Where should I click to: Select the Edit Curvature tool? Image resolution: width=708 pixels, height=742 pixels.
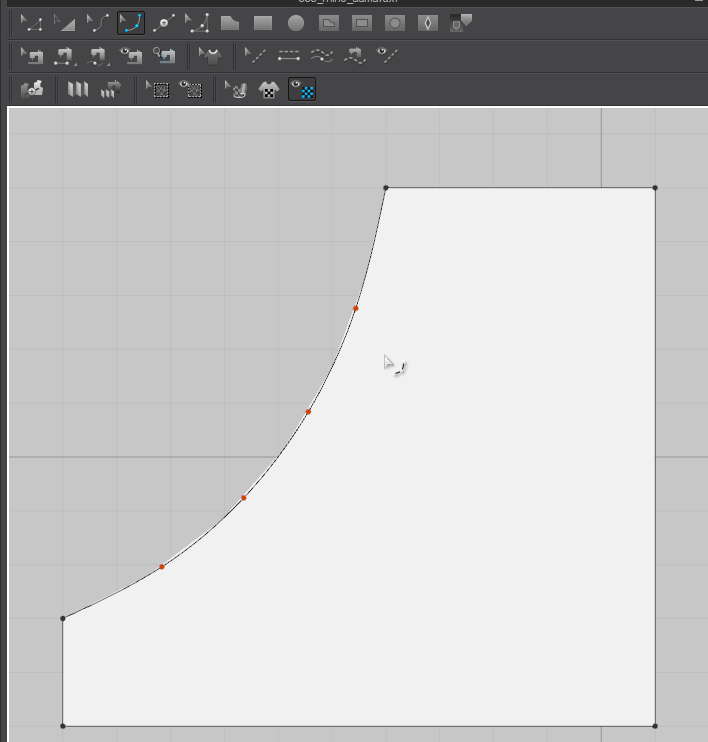98,23
